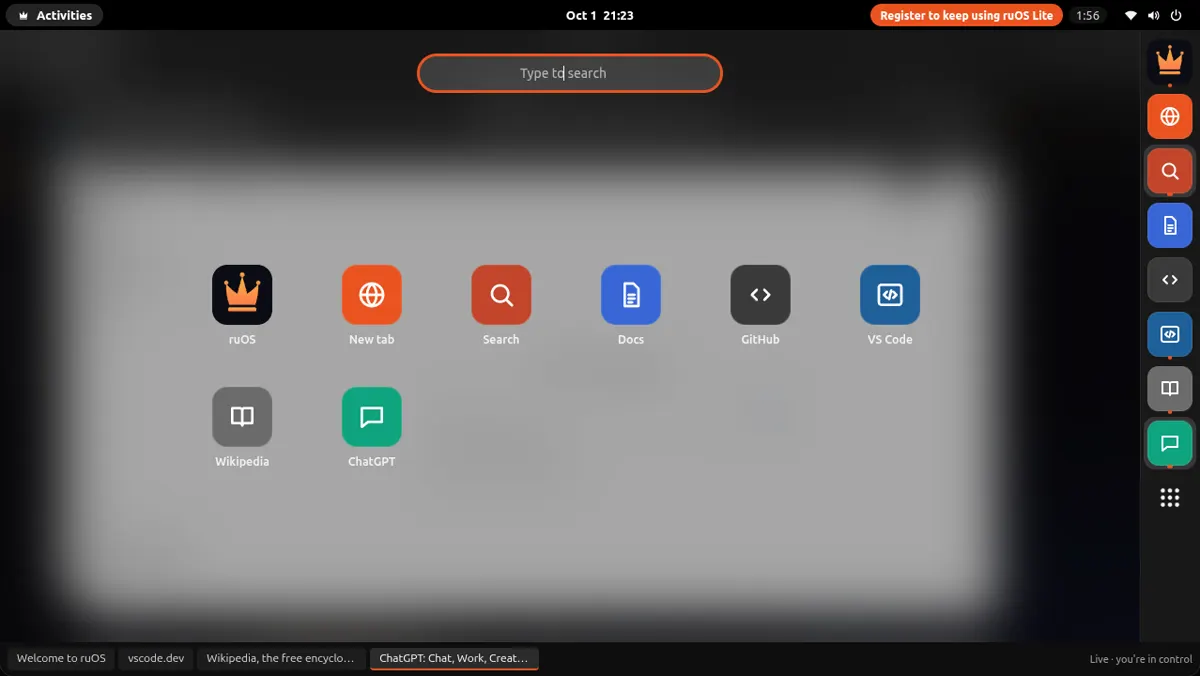Click the magnifier Search dock icon
The image size is (1200, 676).
coord(1170,171)
